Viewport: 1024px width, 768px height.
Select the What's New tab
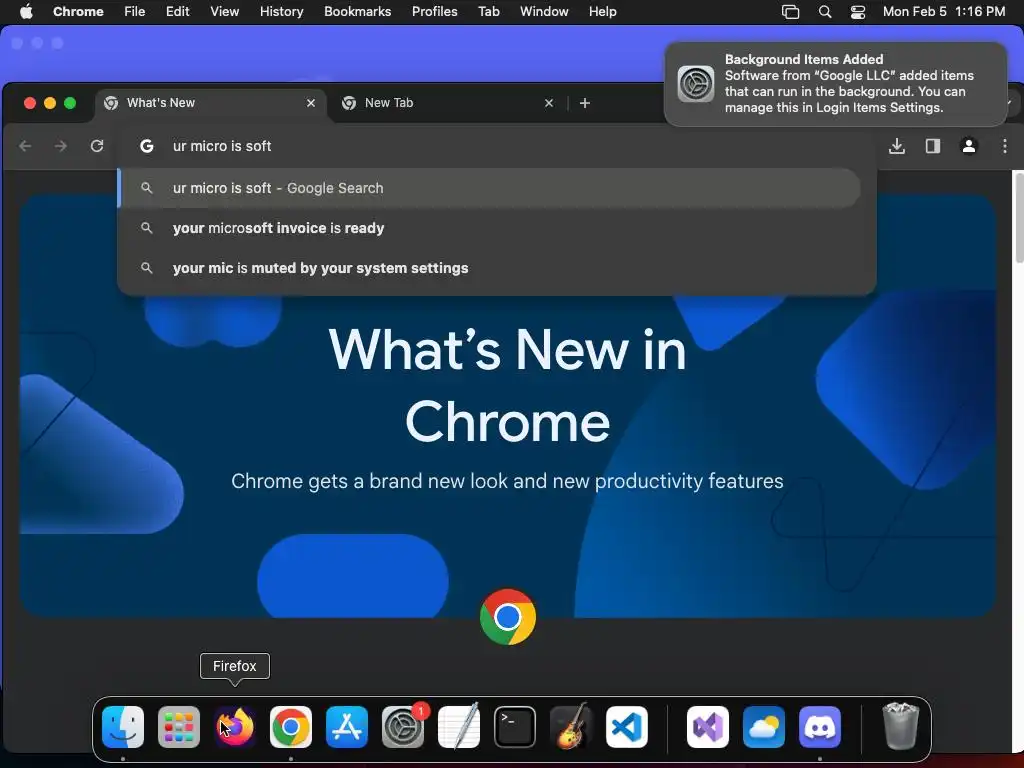pos(209,103)
